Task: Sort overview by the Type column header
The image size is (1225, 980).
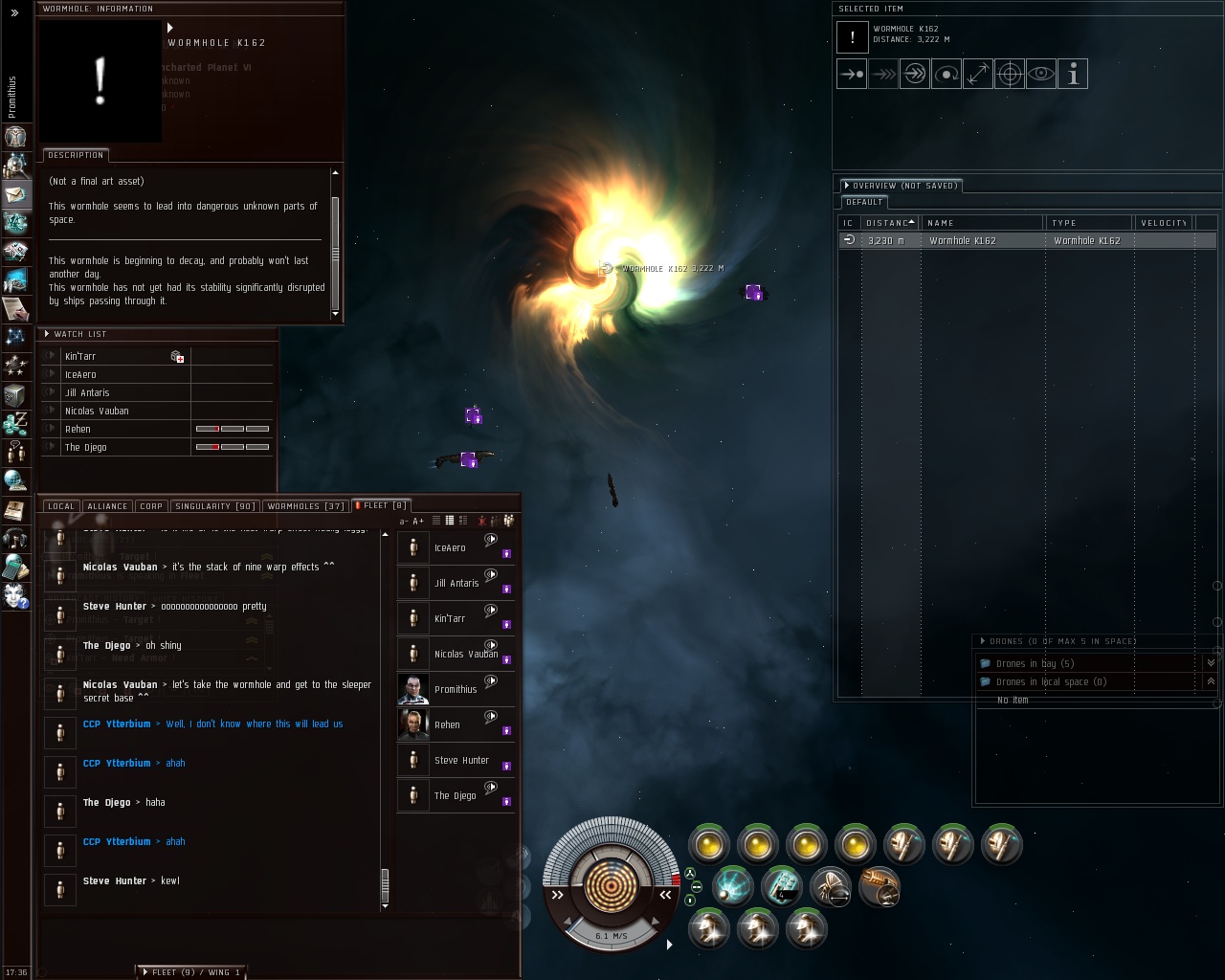Action: [x=1089, y=223]
